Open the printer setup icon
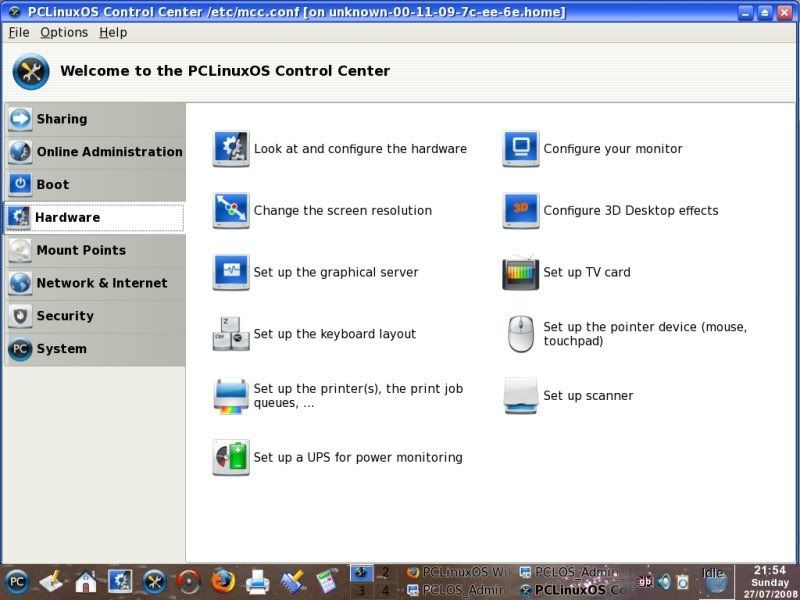Image resolution: width=800 pixels, height=600 pixels. pyautogui.click(x=231, y=395)
